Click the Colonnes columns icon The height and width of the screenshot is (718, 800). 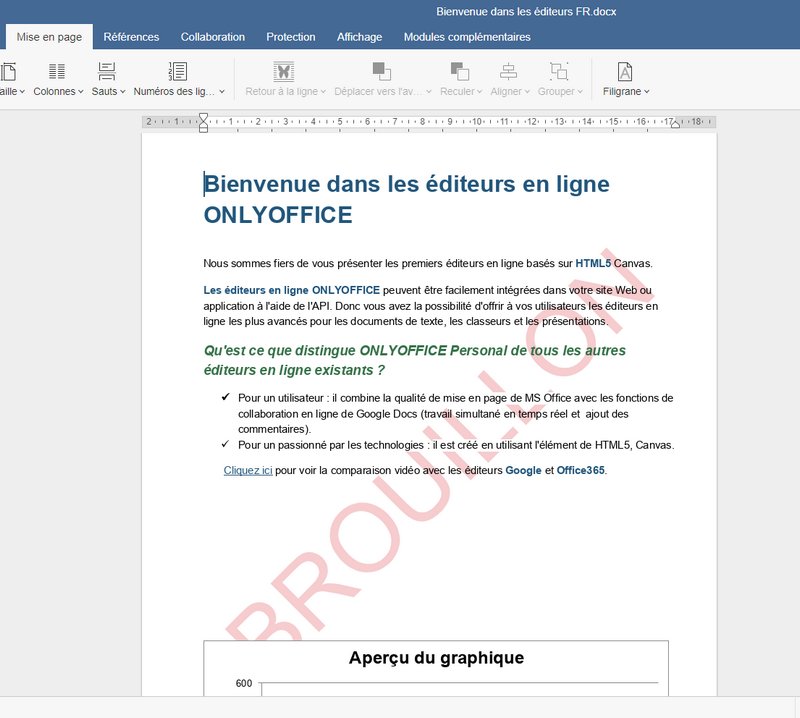pos(57,71)
